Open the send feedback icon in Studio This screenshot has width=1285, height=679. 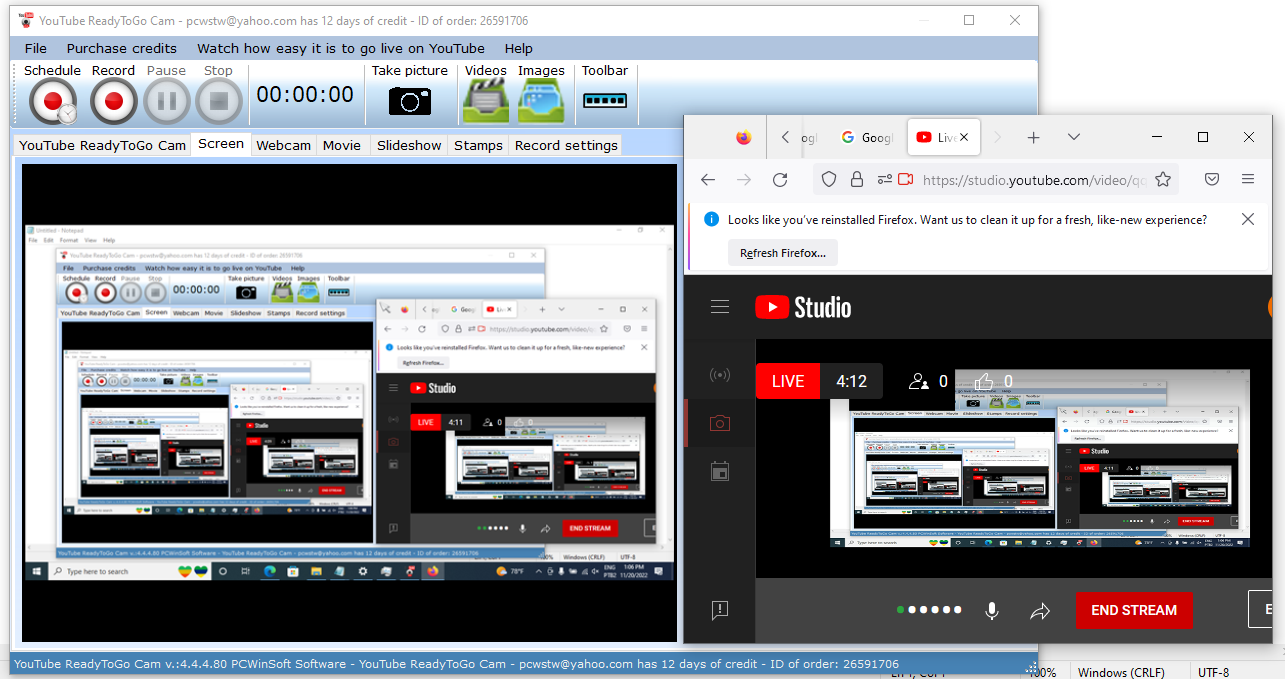pyautogui.click(x=720, y=610)
